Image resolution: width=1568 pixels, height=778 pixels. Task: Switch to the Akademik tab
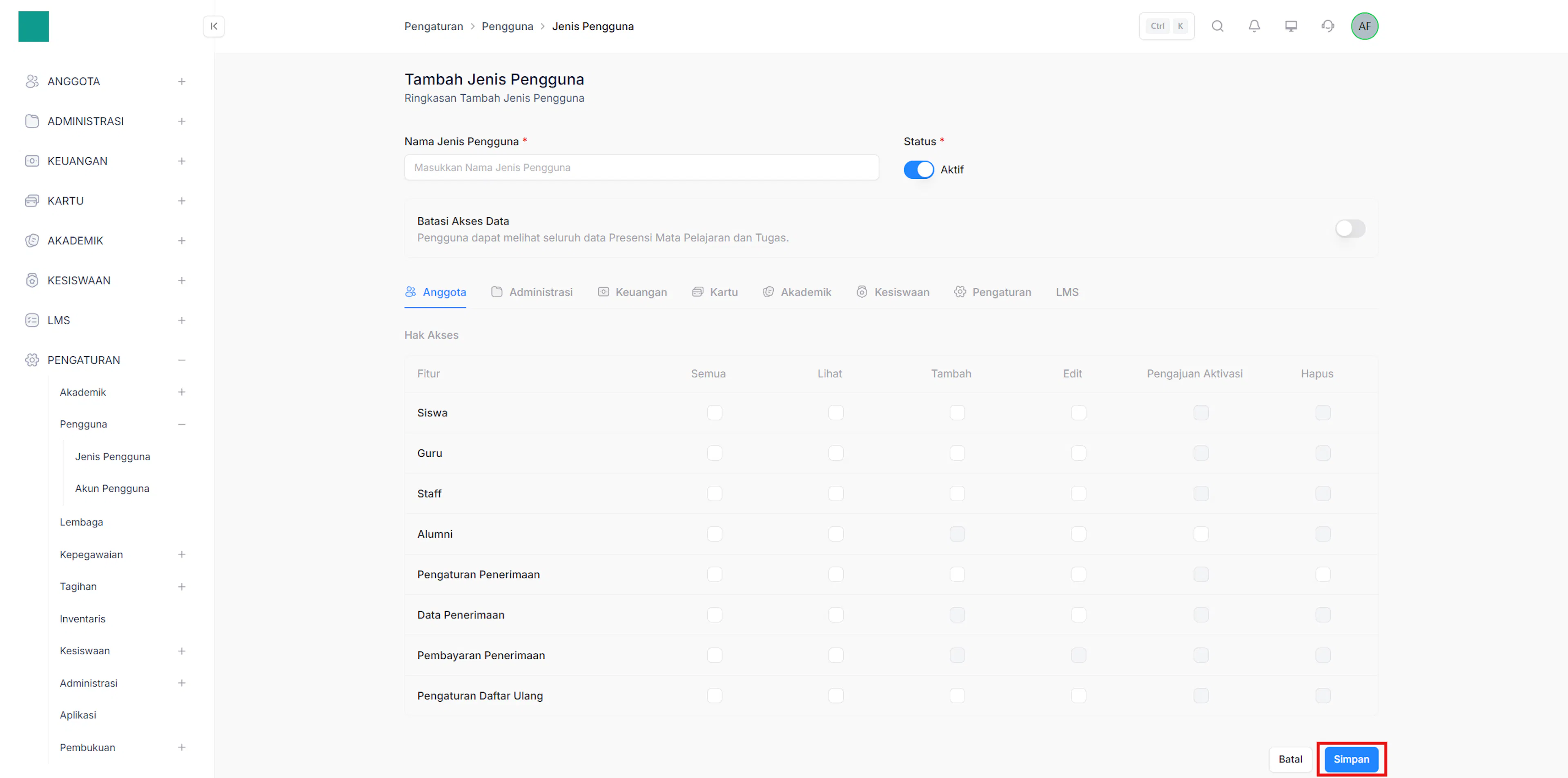click(797, 292)
